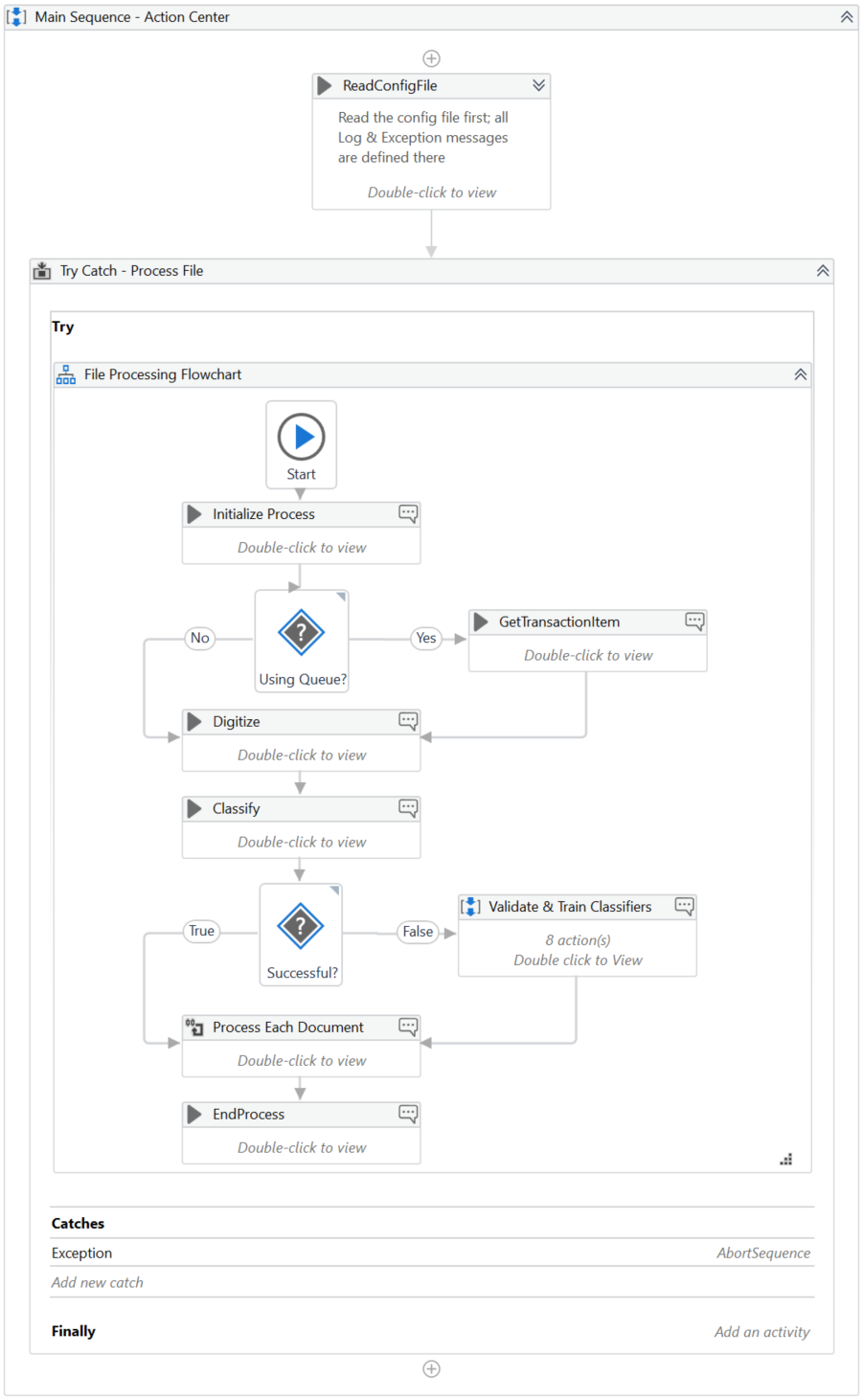Expand the ReadConfigFile activity details
The height and width of the screenshot is (1400, 863).
click(538, 85)
